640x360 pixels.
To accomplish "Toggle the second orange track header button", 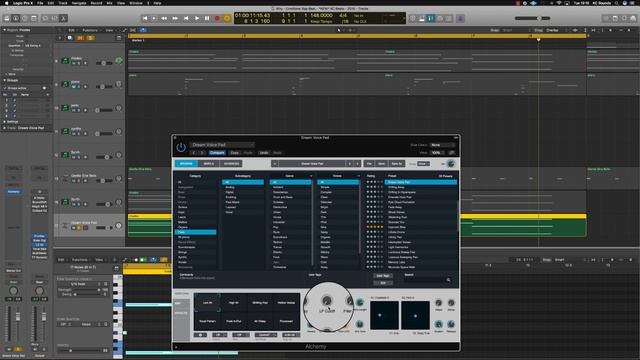I will coord(90,38).
